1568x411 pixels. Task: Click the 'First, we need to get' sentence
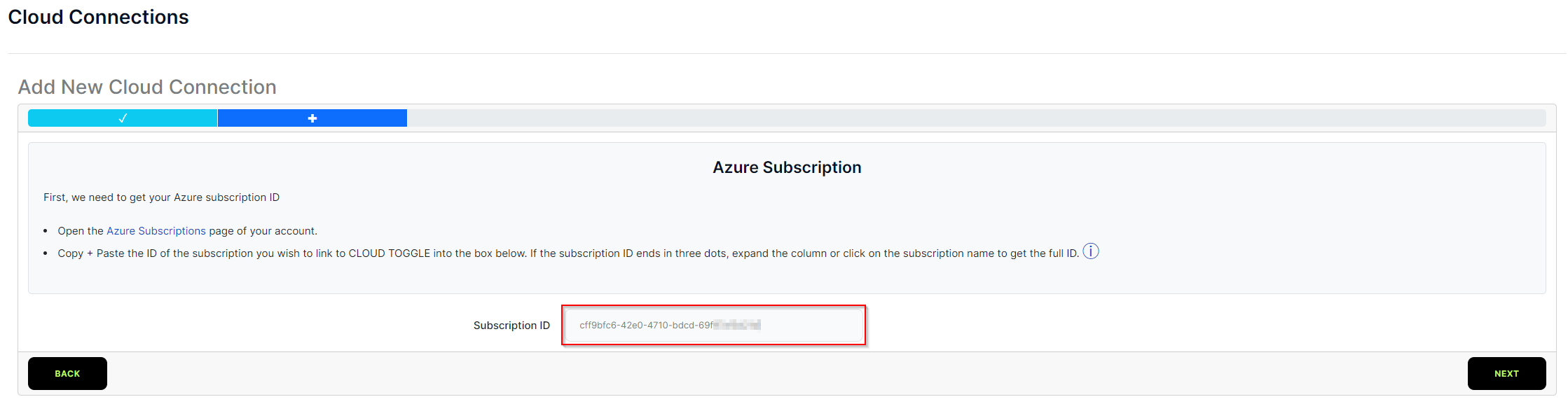161,197
